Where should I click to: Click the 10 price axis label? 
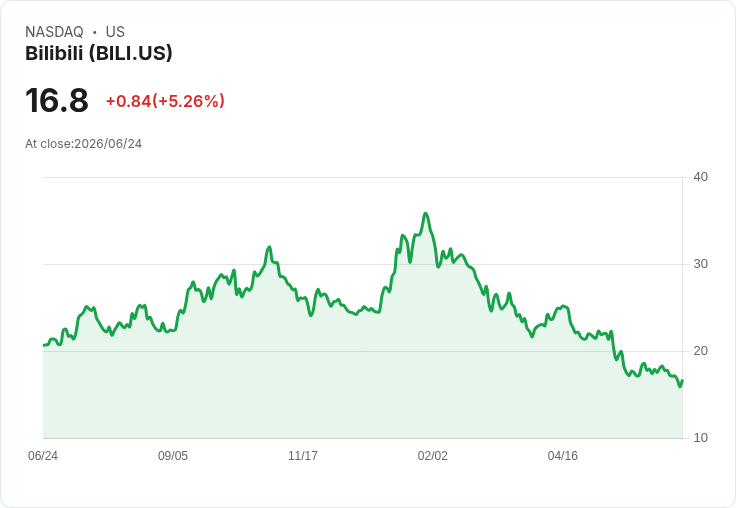700,438
